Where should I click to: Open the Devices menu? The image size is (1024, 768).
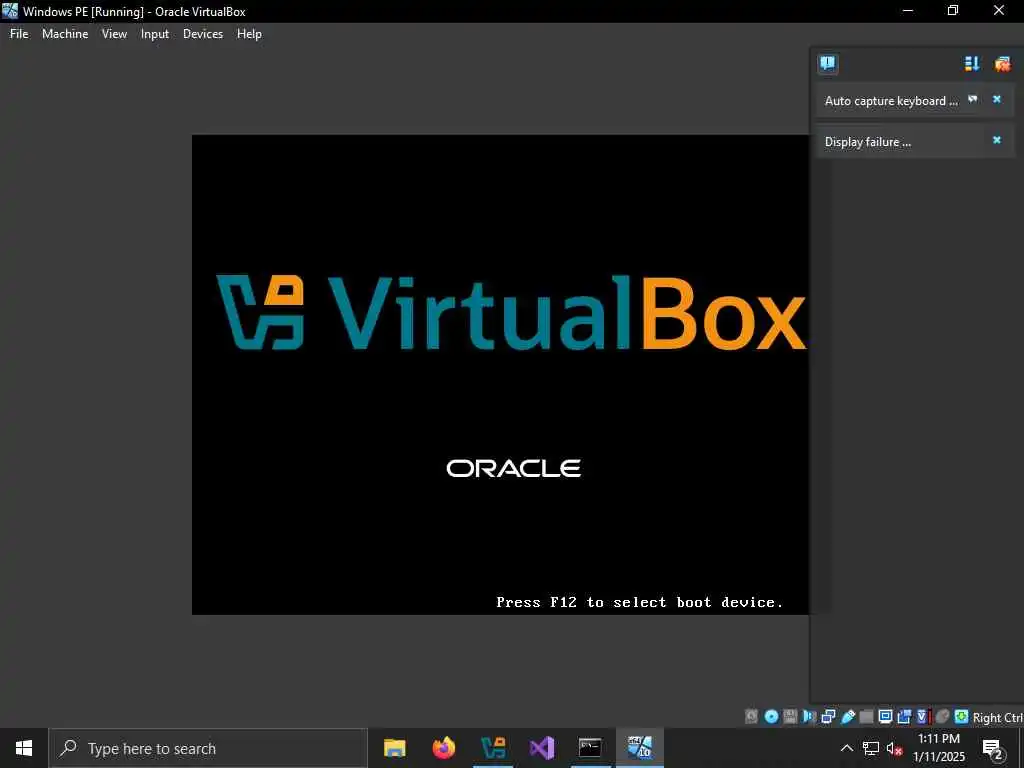[x=202, y=34]
